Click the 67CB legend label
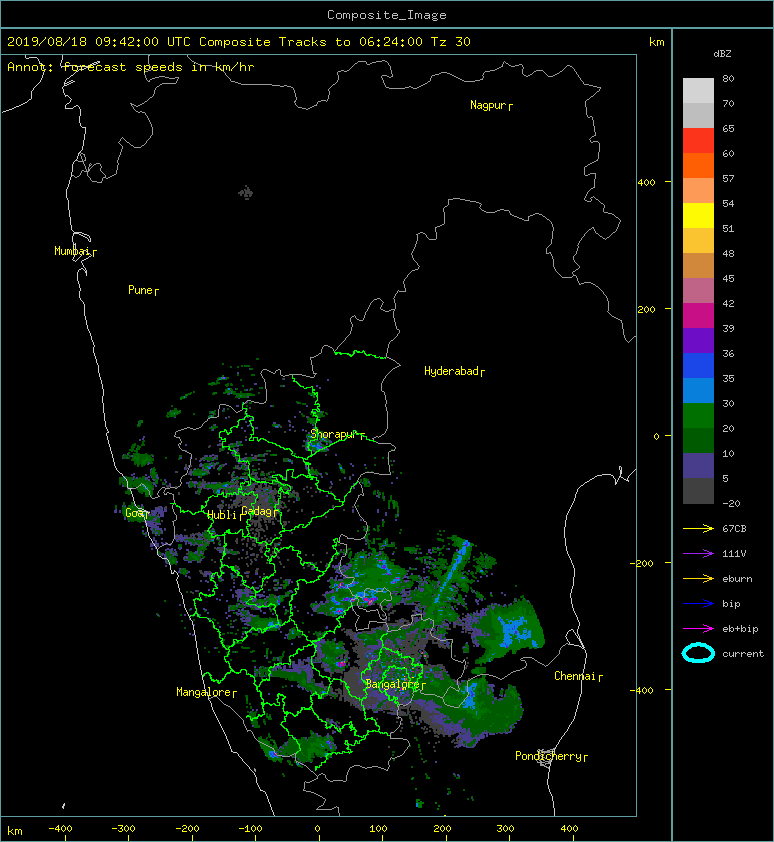774x842 pixels. [734, 528]
